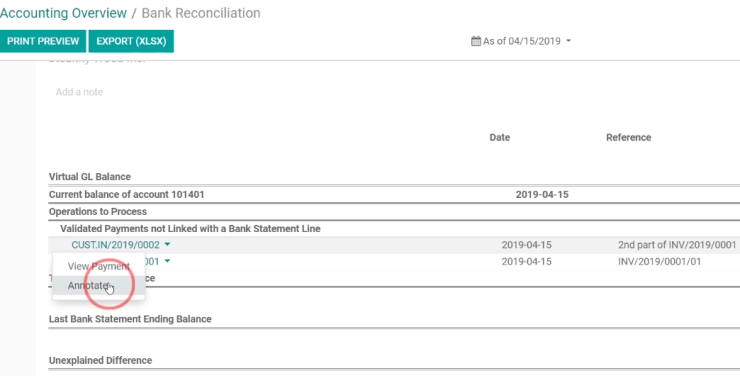Click the 2nd part of INV/2019/0001 reference
This screenshot has height=376, width=740.
[677, 245]
